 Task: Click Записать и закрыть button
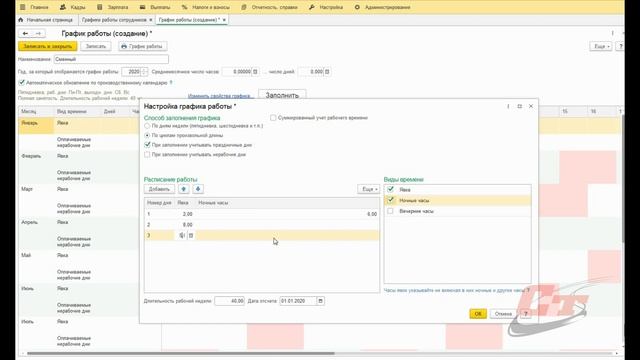pyautogui.click(x=47, y=46)
